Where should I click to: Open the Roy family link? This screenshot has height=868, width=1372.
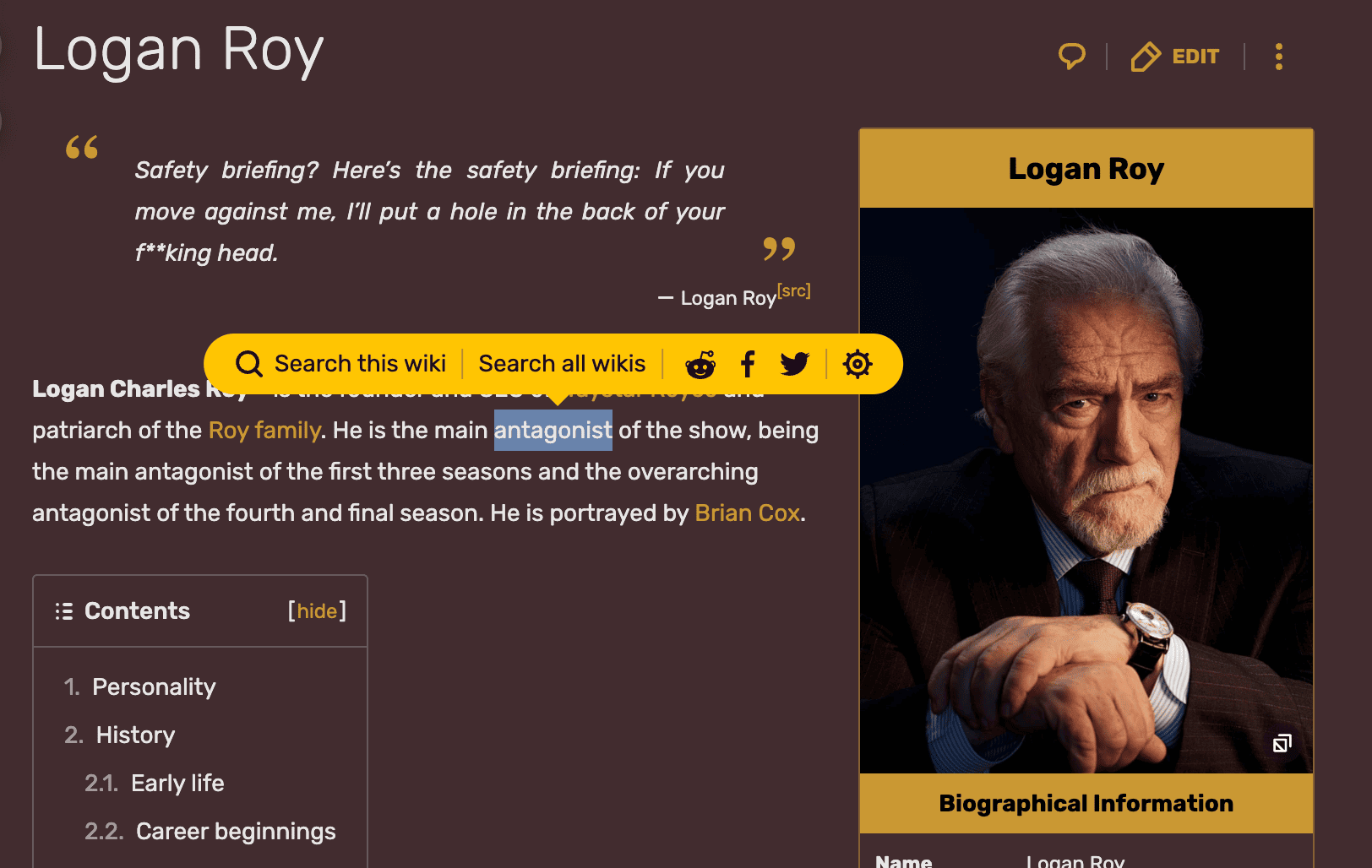[264, 431]
